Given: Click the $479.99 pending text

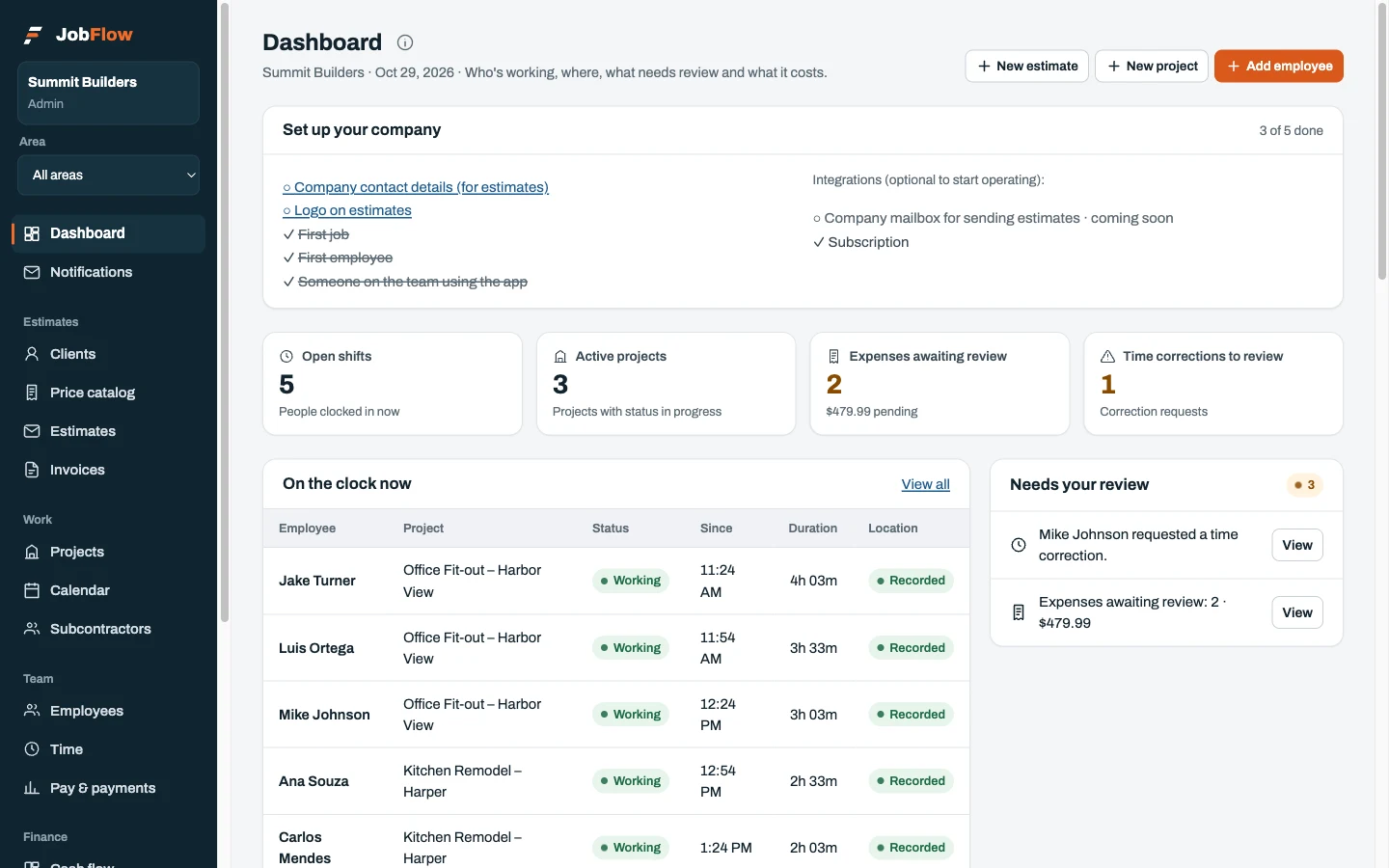Looking at the screenshot, I should click(x=872, y=412).
